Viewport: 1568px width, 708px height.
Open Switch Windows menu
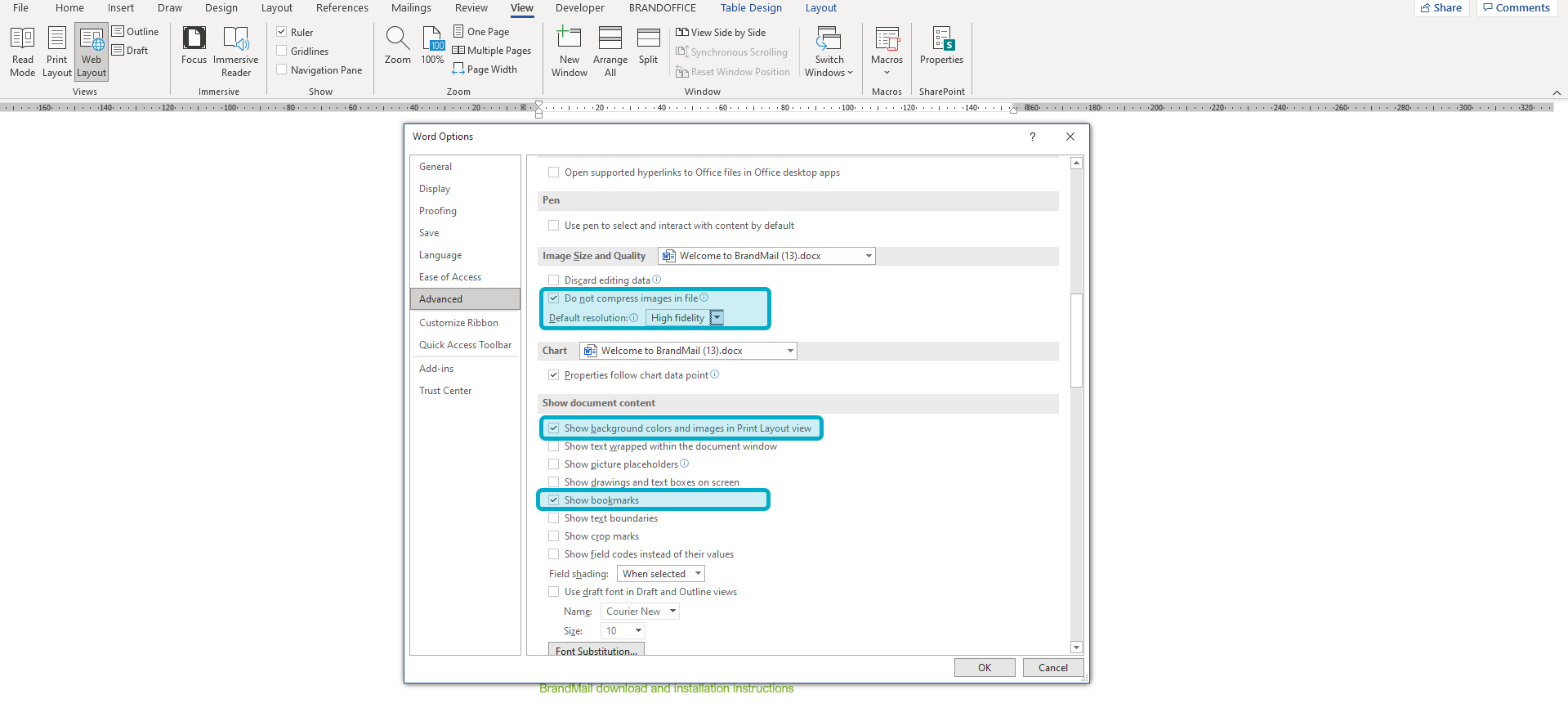point(829,52)
